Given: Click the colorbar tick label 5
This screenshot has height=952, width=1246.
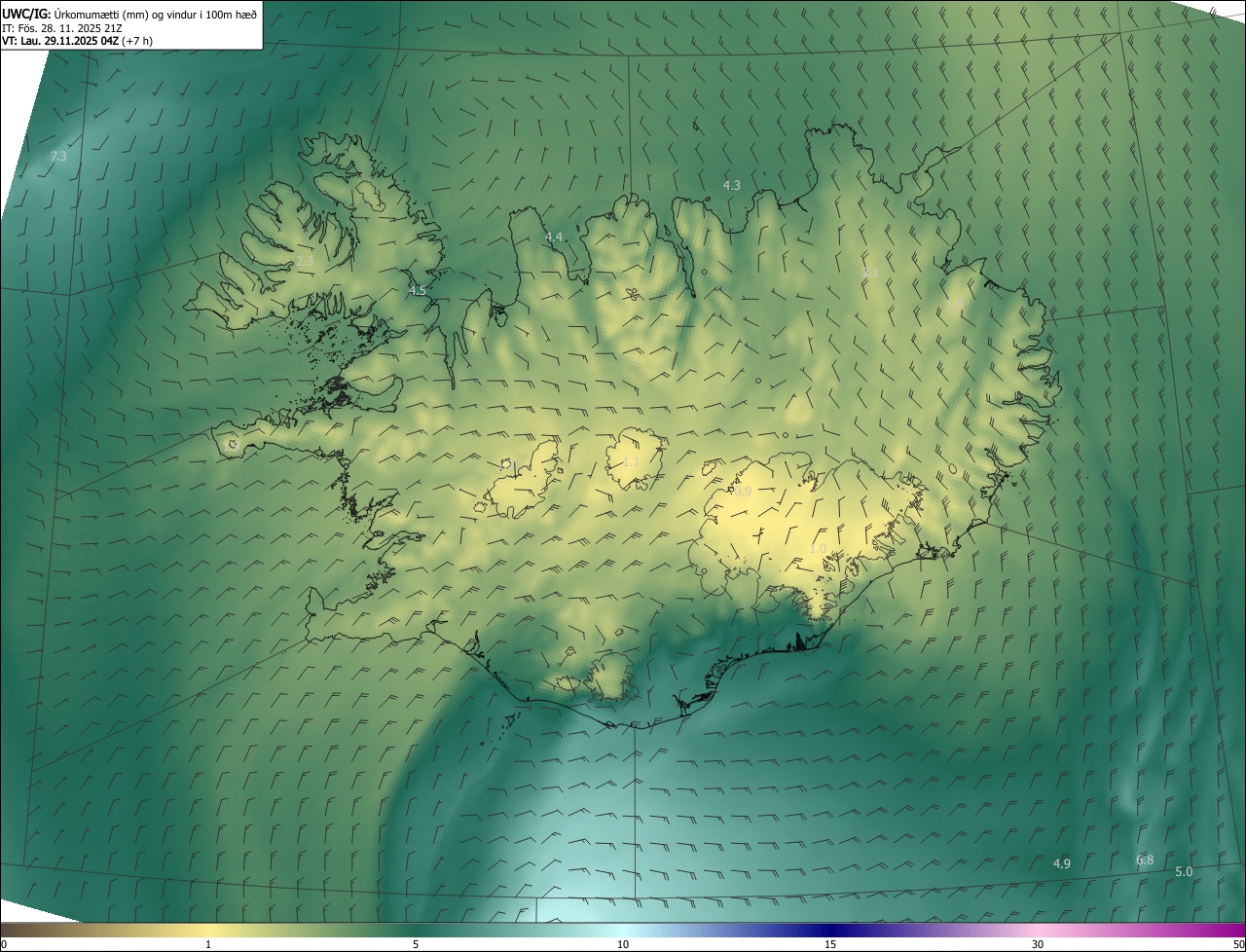Looking at the screenshot, I should pos(416,944).
